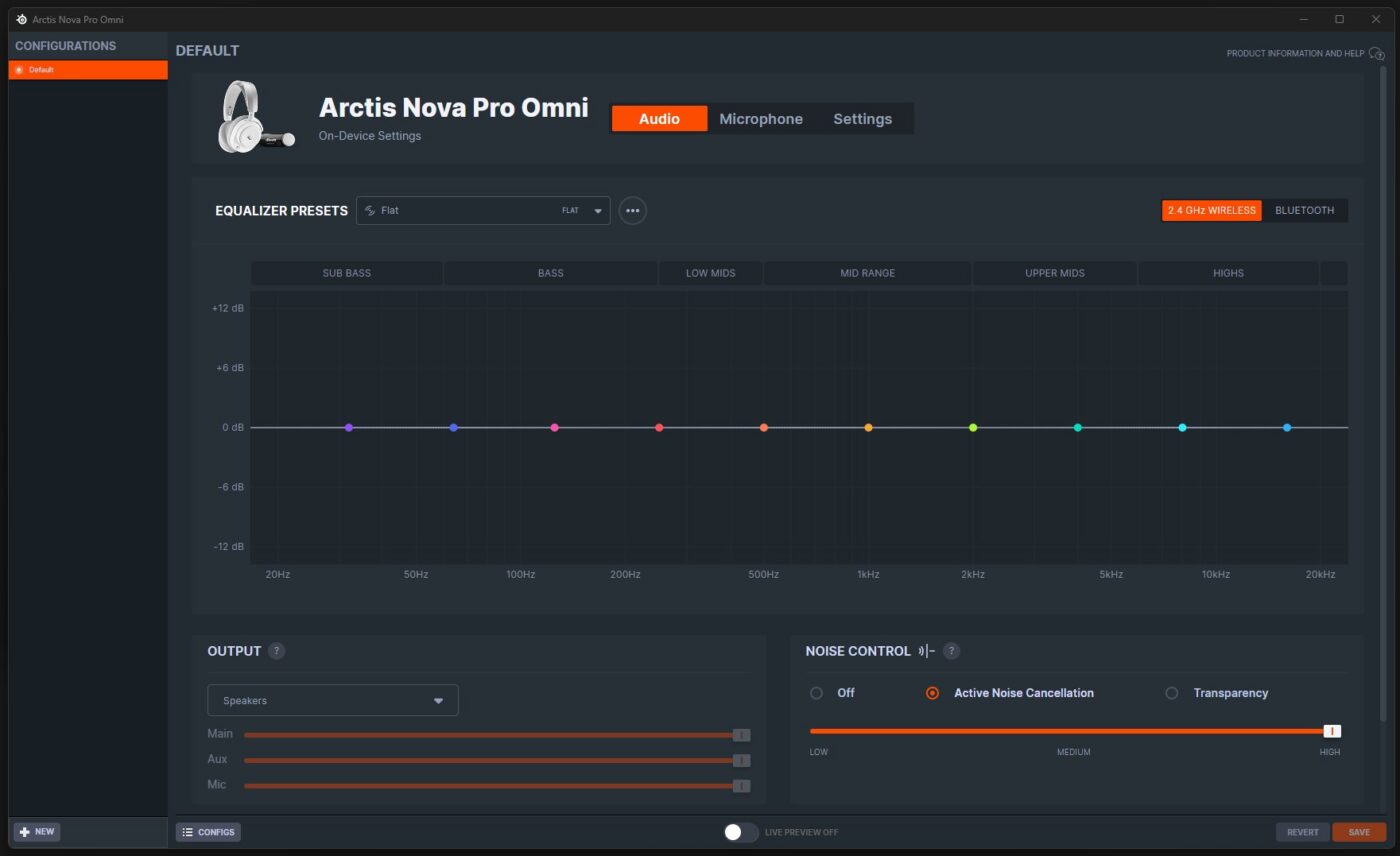The height and width of the screenshot is (856, 1400).
Task: Open the CONFIGS panel button
Action: click(208, 832)
